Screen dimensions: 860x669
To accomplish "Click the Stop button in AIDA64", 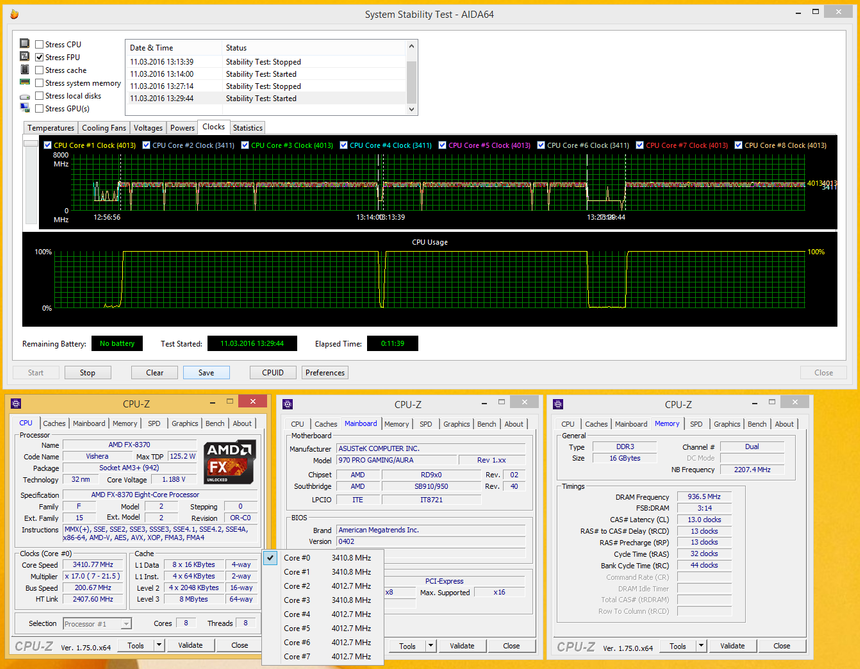I will point(88,372).
